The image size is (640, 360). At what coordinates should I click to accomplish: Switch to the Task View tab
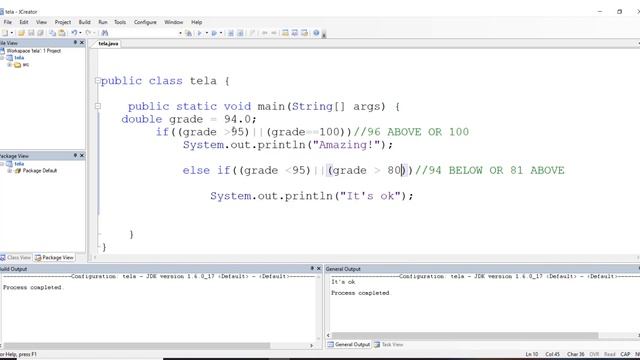[389, 344]
